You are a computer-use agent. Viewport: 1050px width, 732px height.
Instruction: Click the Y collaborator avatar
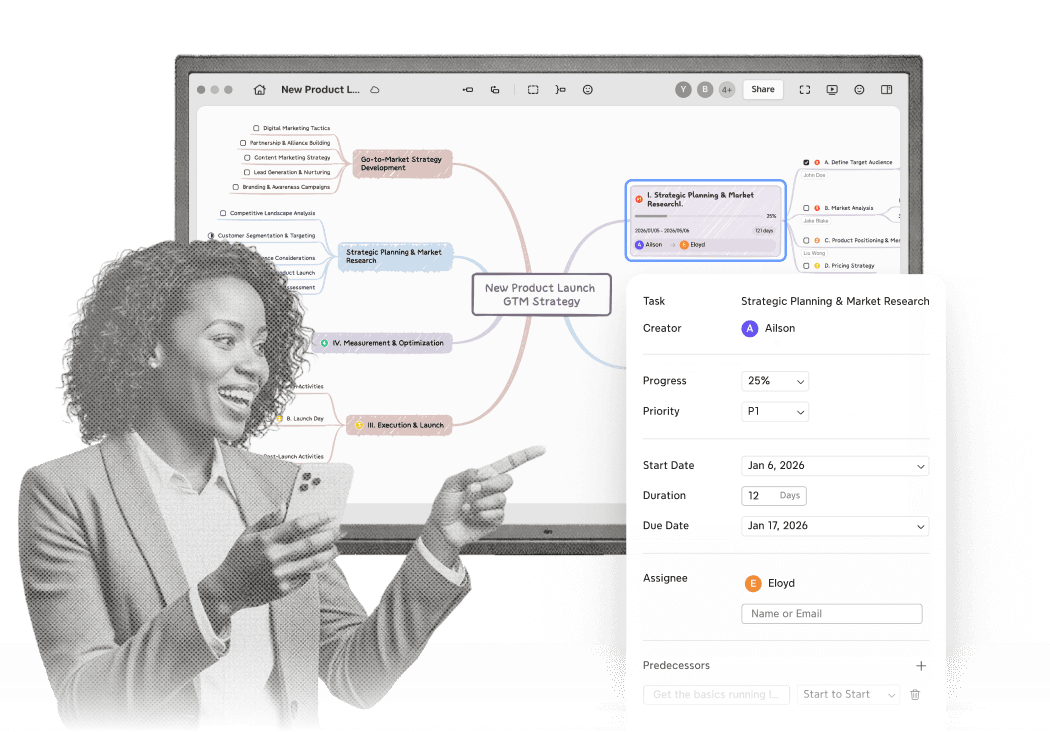click(683, 90)
